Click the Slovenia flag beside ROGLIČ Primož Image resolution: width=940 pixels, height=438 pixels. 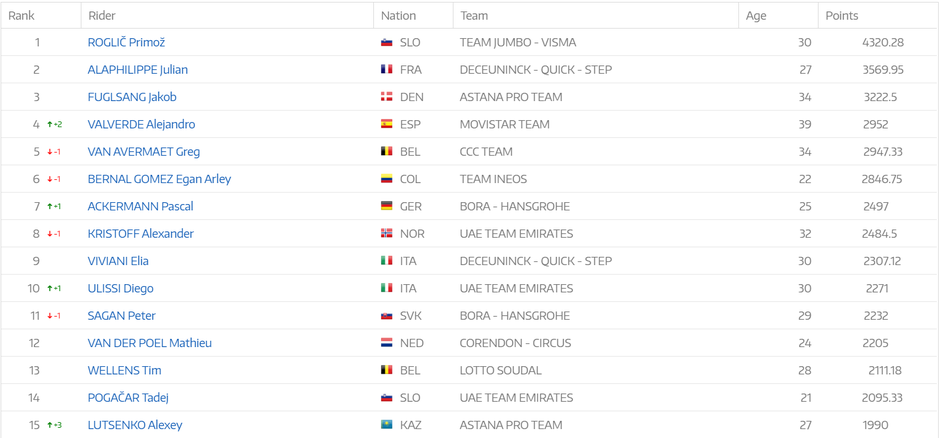tap(386, 43)
